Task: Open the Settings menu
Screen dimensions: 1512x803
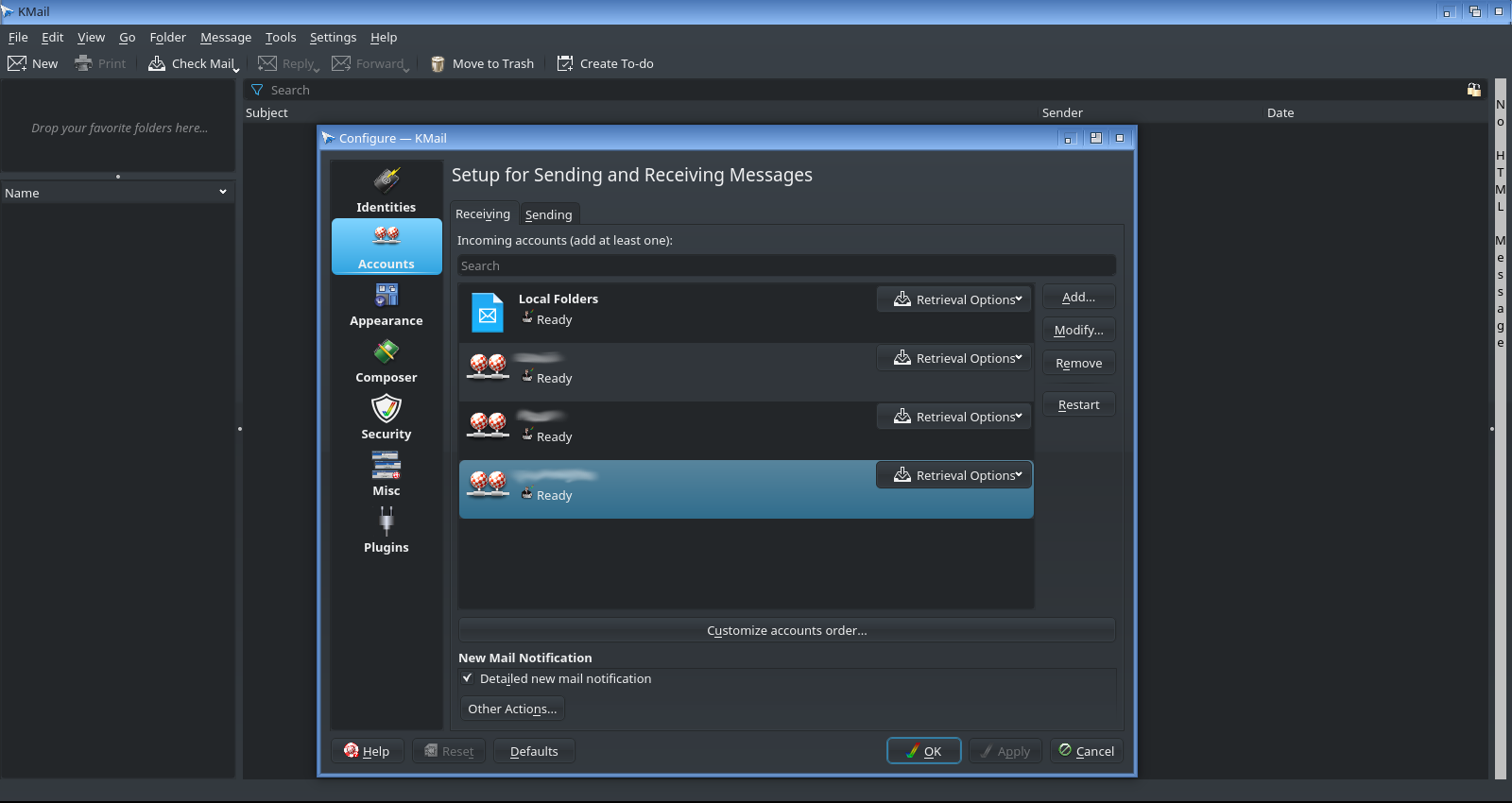Action: [333, 37]
